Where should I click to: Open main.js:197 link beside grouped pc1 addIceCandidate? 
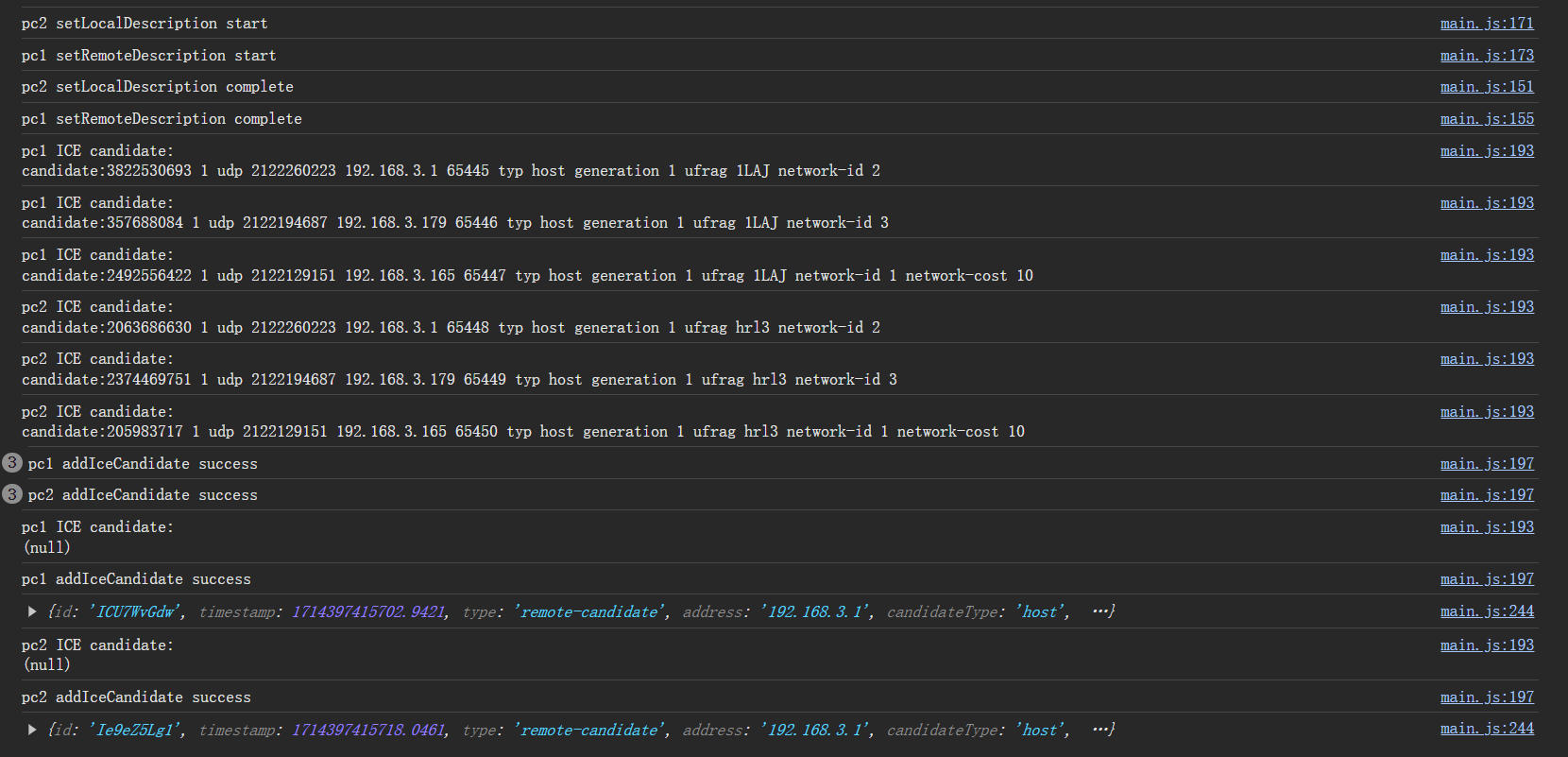1487,463
